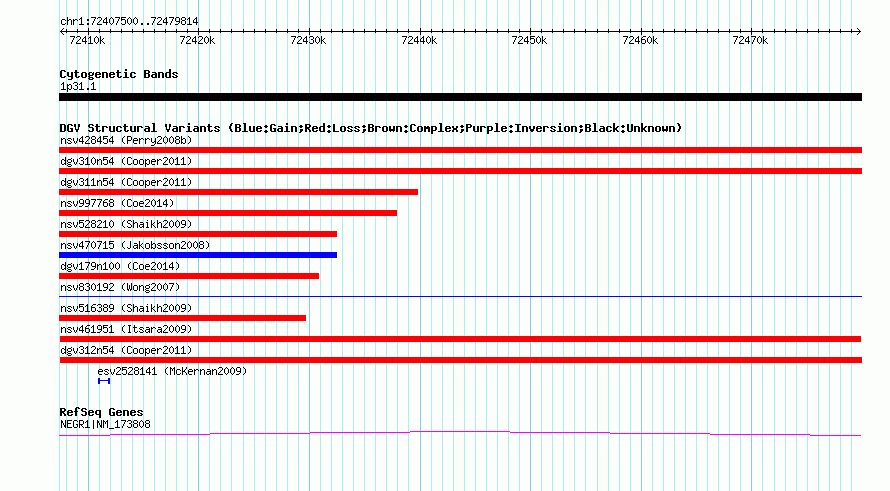This screenshot has height=491, width=890.
Task: Click the red dgv310n54 variant bar
Action: pos(460,171)
